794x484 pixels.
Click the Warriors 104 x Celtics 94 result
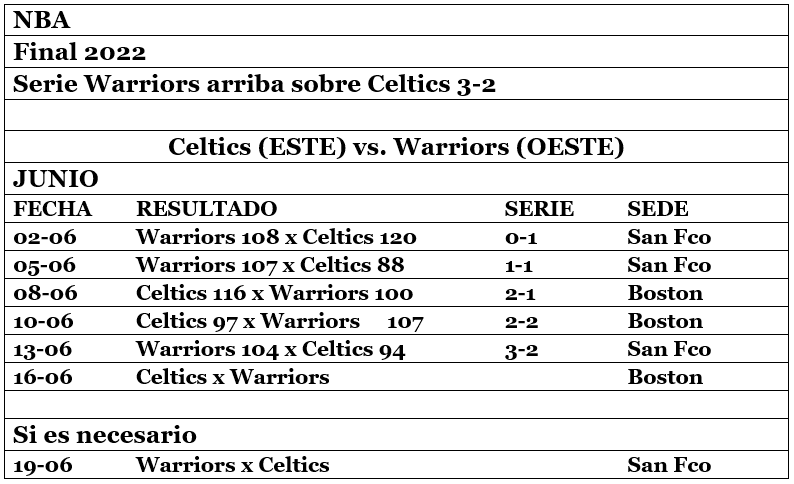coord(270,349)
